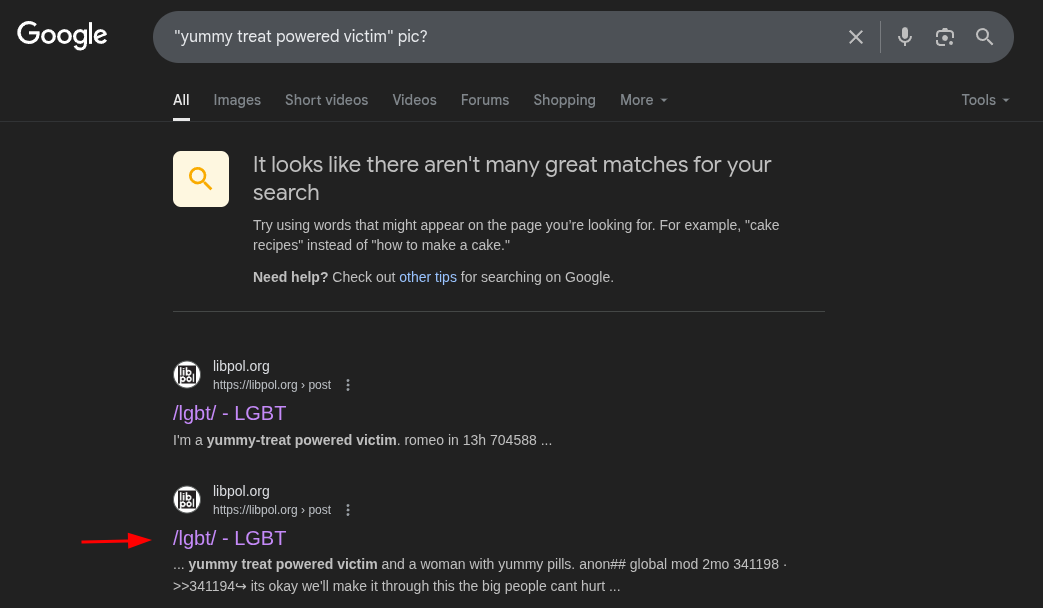This screenshot has width=1043, height=608.
Task: Open three-dot menu for second libpol.org result
Action: 348,510
